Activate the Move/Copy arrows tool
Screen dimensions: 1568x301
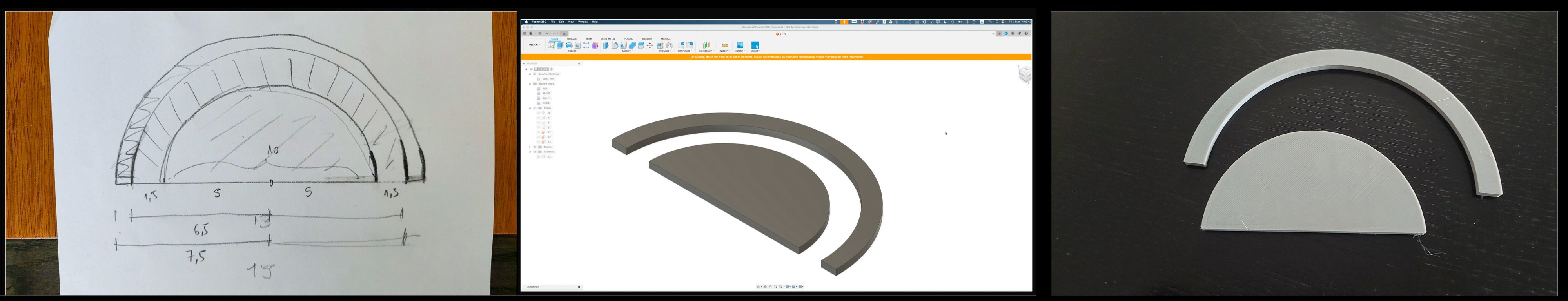tap(650, 45)
